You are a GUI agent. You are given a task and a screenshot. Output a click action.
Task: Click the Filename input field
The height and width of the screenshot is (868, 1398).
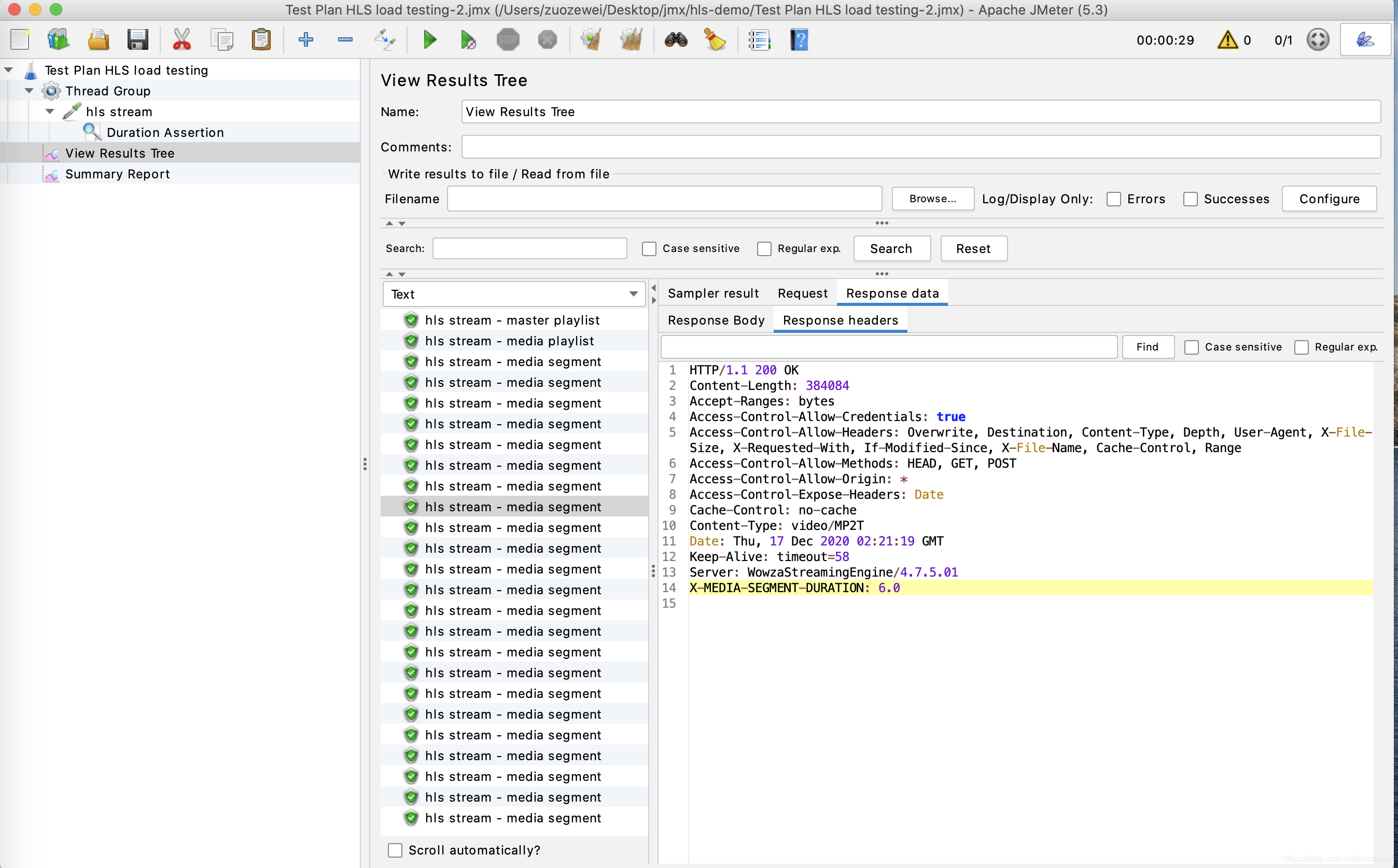click(x=664, y=199)
